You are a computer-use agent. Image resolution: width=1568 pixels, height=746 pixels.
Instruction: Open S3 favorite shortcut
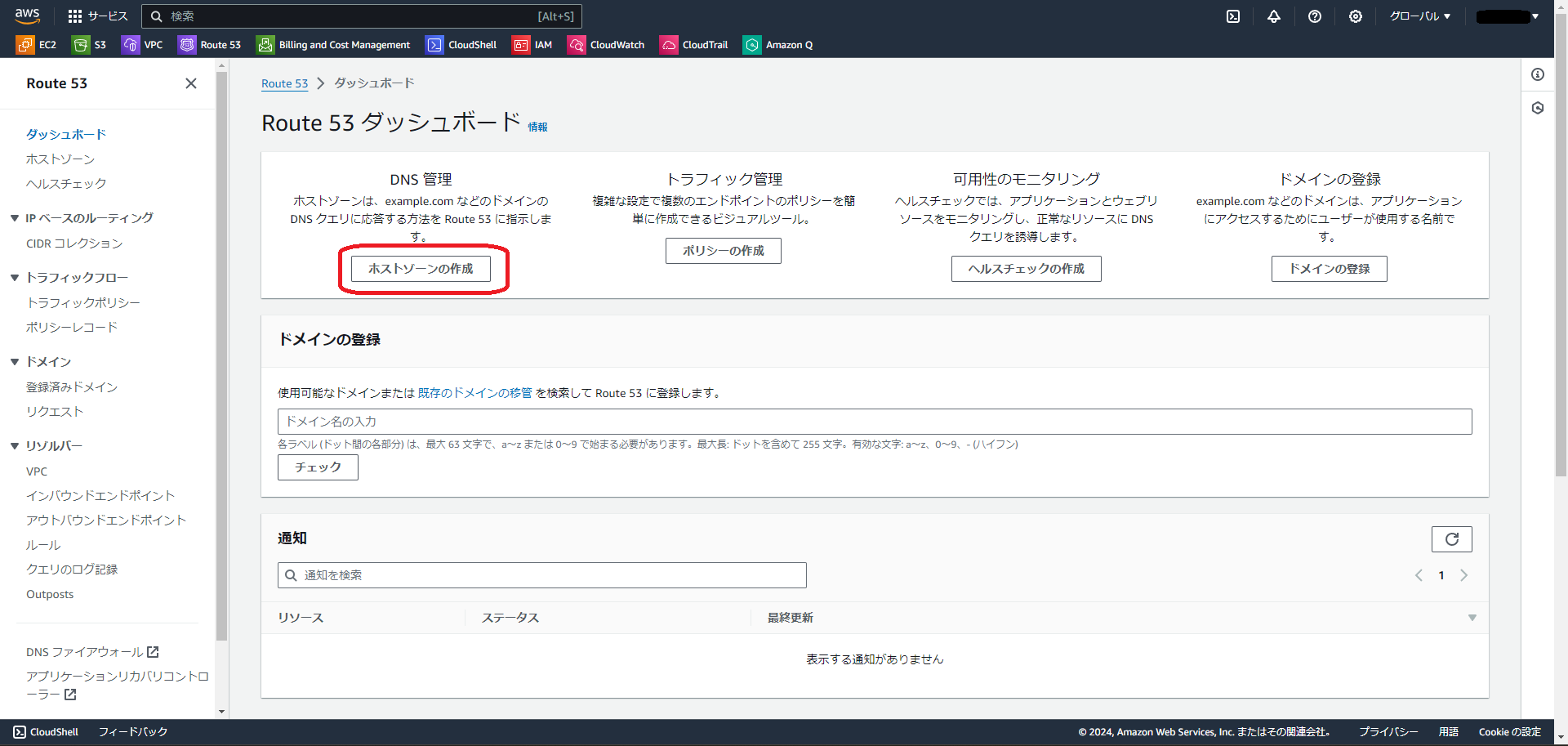[x=90, y=45]
